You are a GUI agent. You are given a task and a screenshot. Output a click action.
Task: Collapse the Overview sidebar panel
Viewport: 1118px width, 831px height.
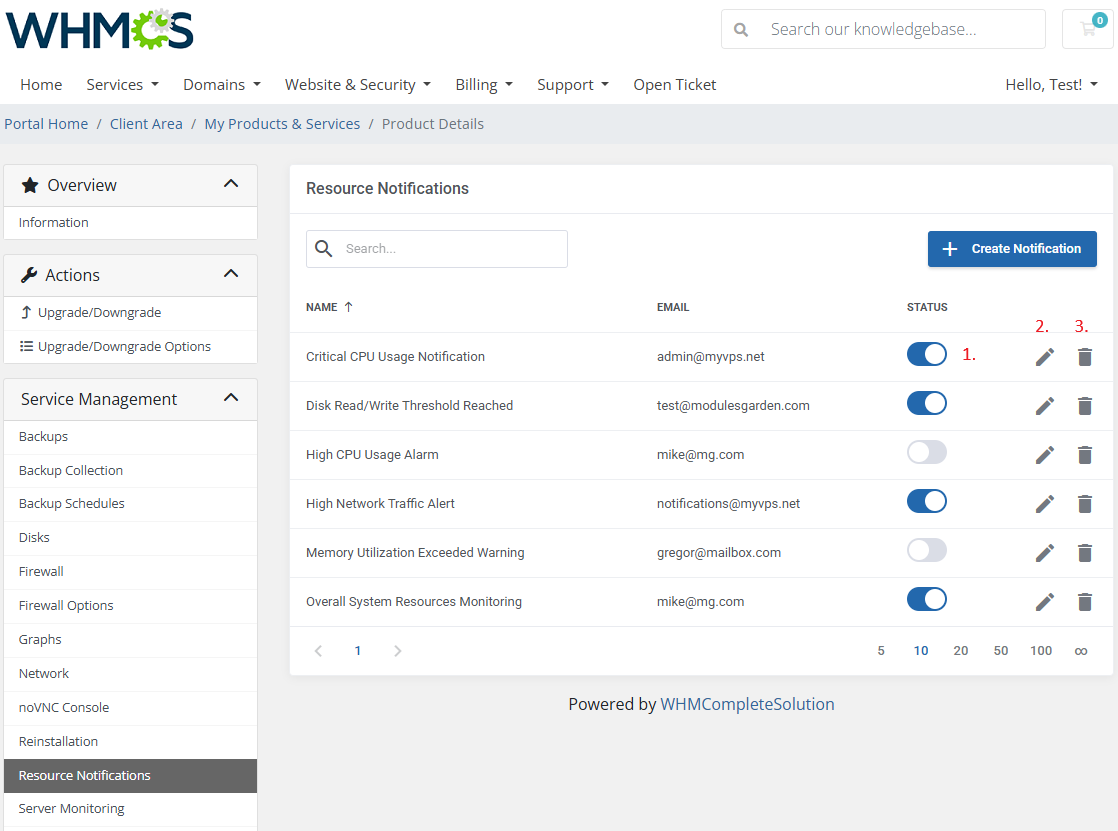(x=231, y=184)
